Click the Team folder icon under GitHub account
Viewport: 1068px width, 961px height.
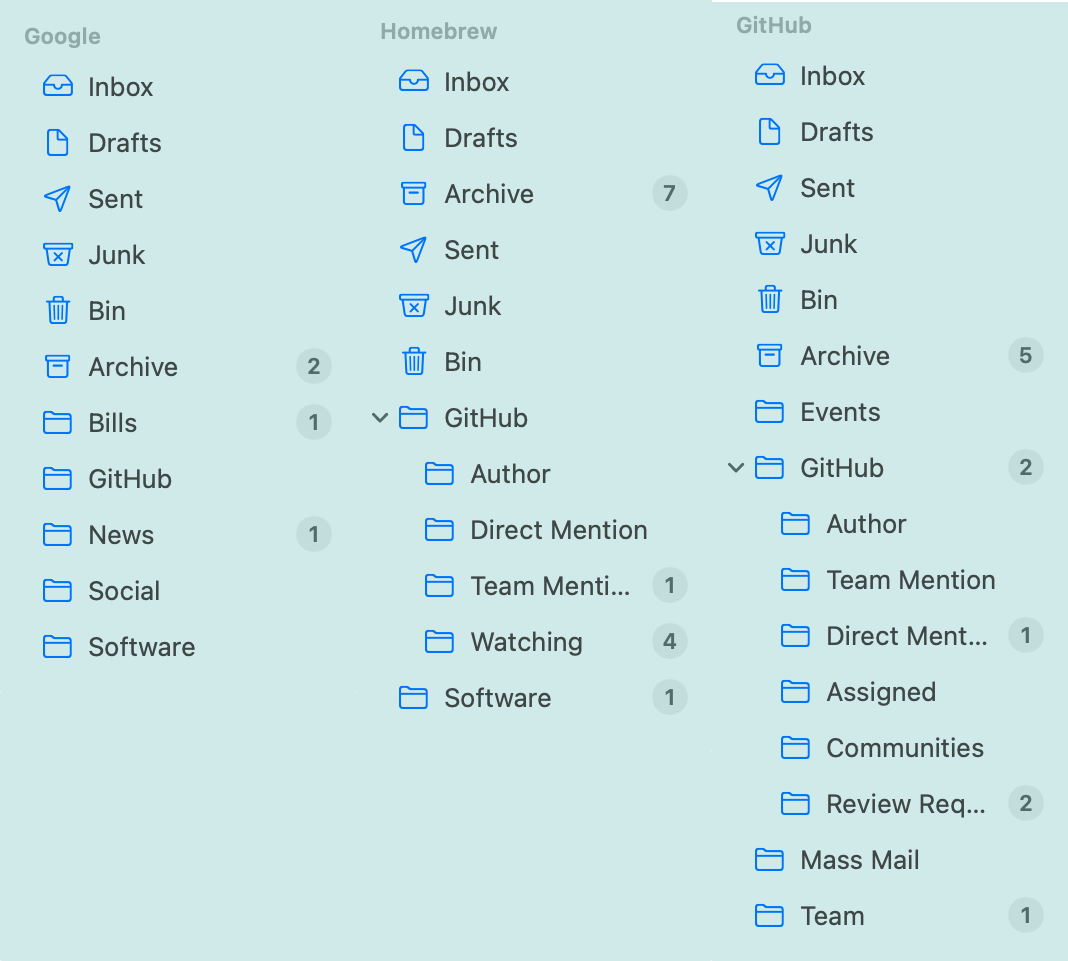click(770, 915)
